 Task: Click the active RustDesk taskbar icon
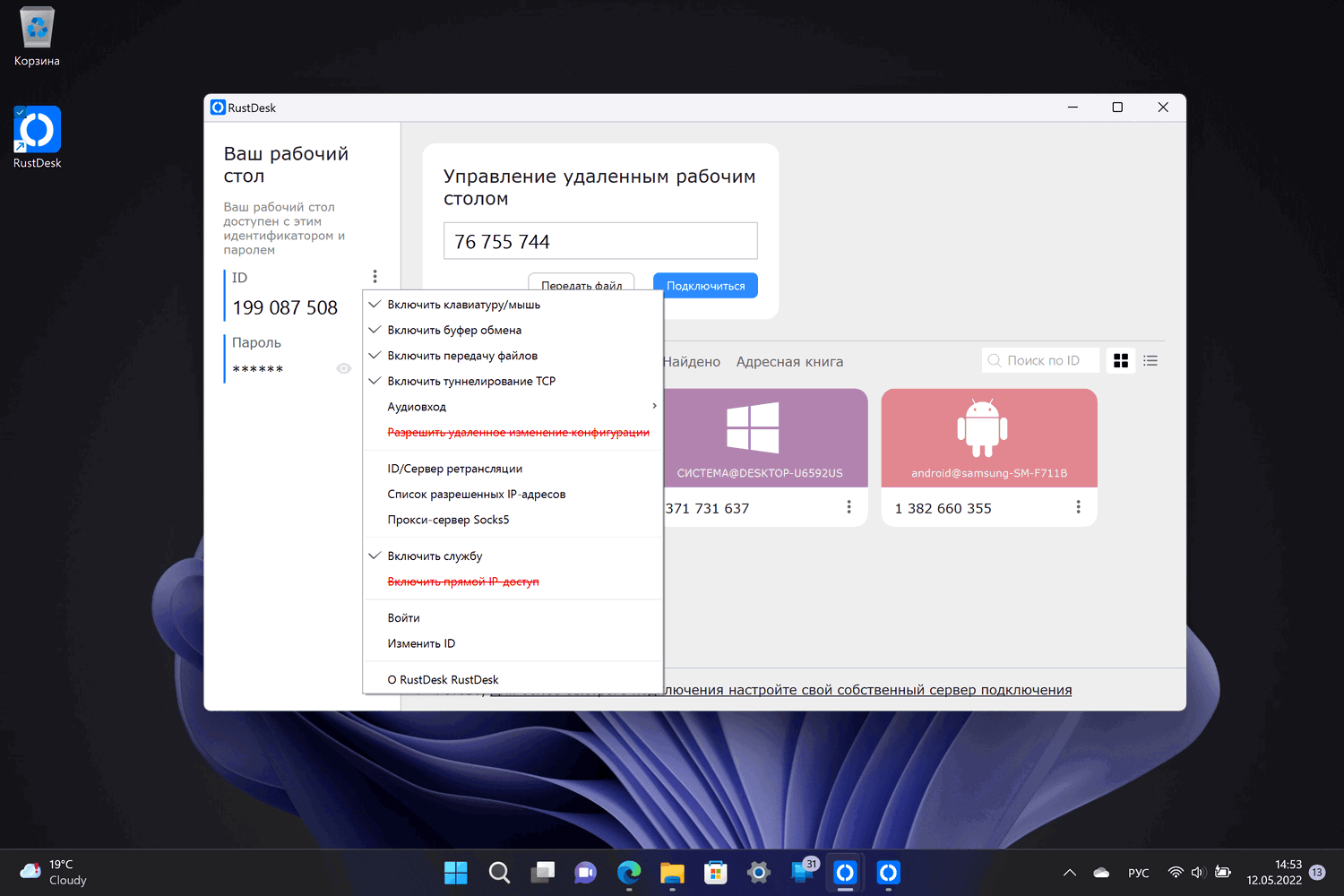coord(845,873)
